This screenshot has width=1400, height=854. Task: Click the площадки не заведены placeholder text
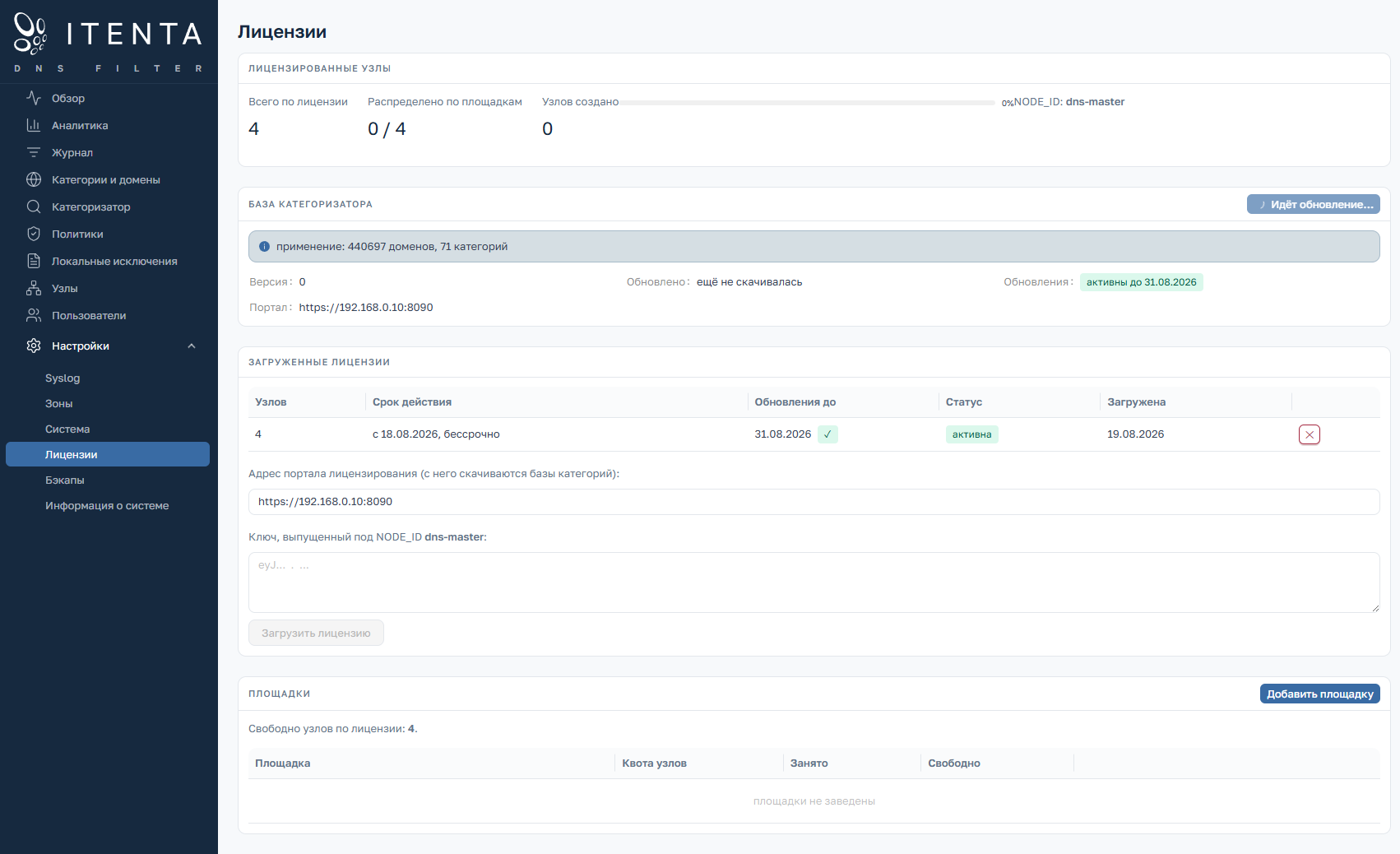pos(814,801)
